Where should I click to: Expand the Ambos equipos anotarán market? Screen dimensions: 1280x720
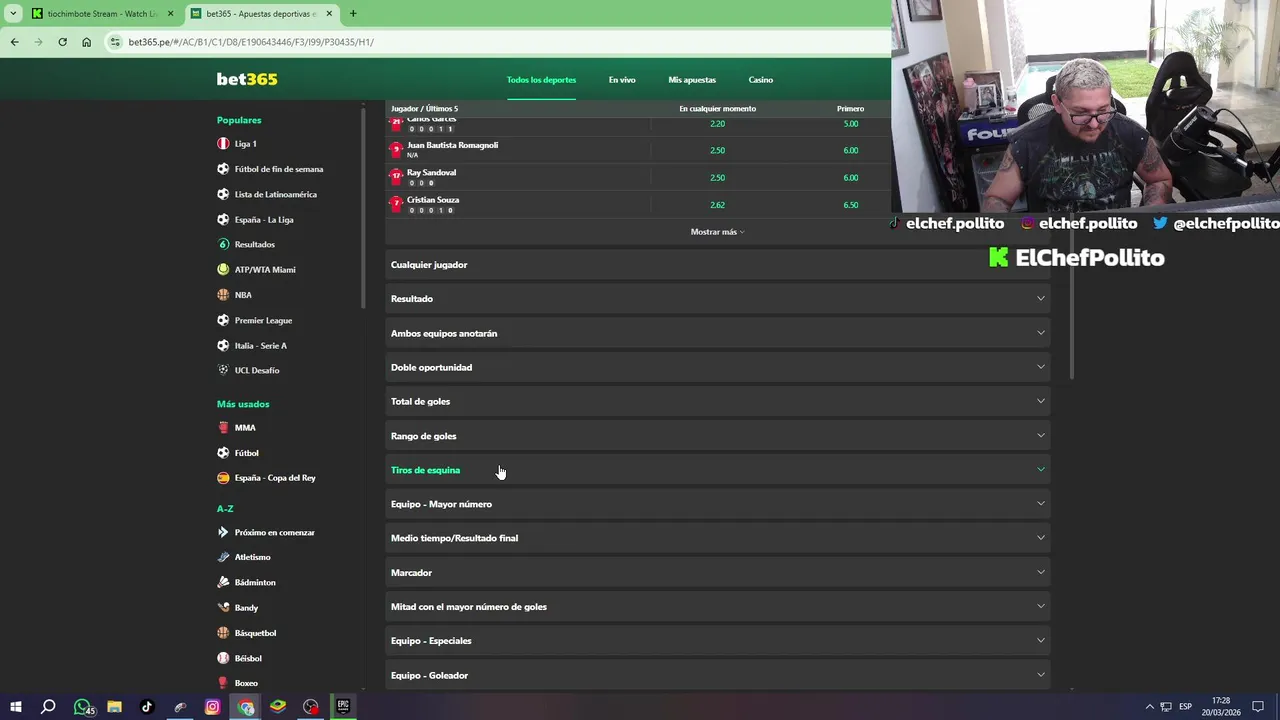(x=717, y=333)
